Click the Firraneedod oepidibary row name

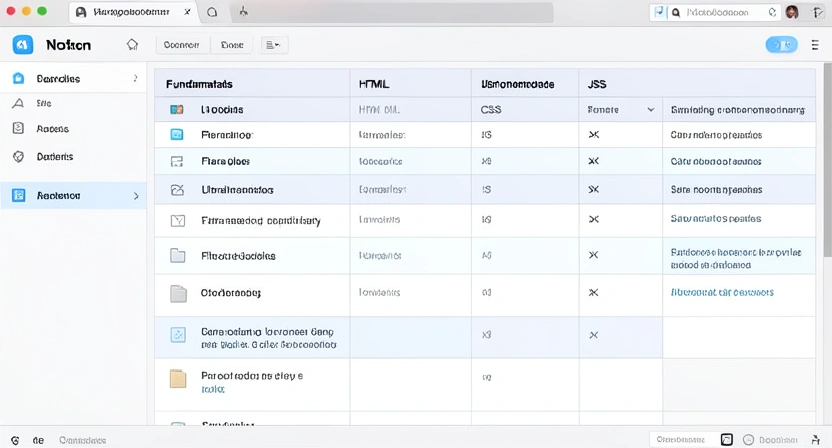point(261,220)
